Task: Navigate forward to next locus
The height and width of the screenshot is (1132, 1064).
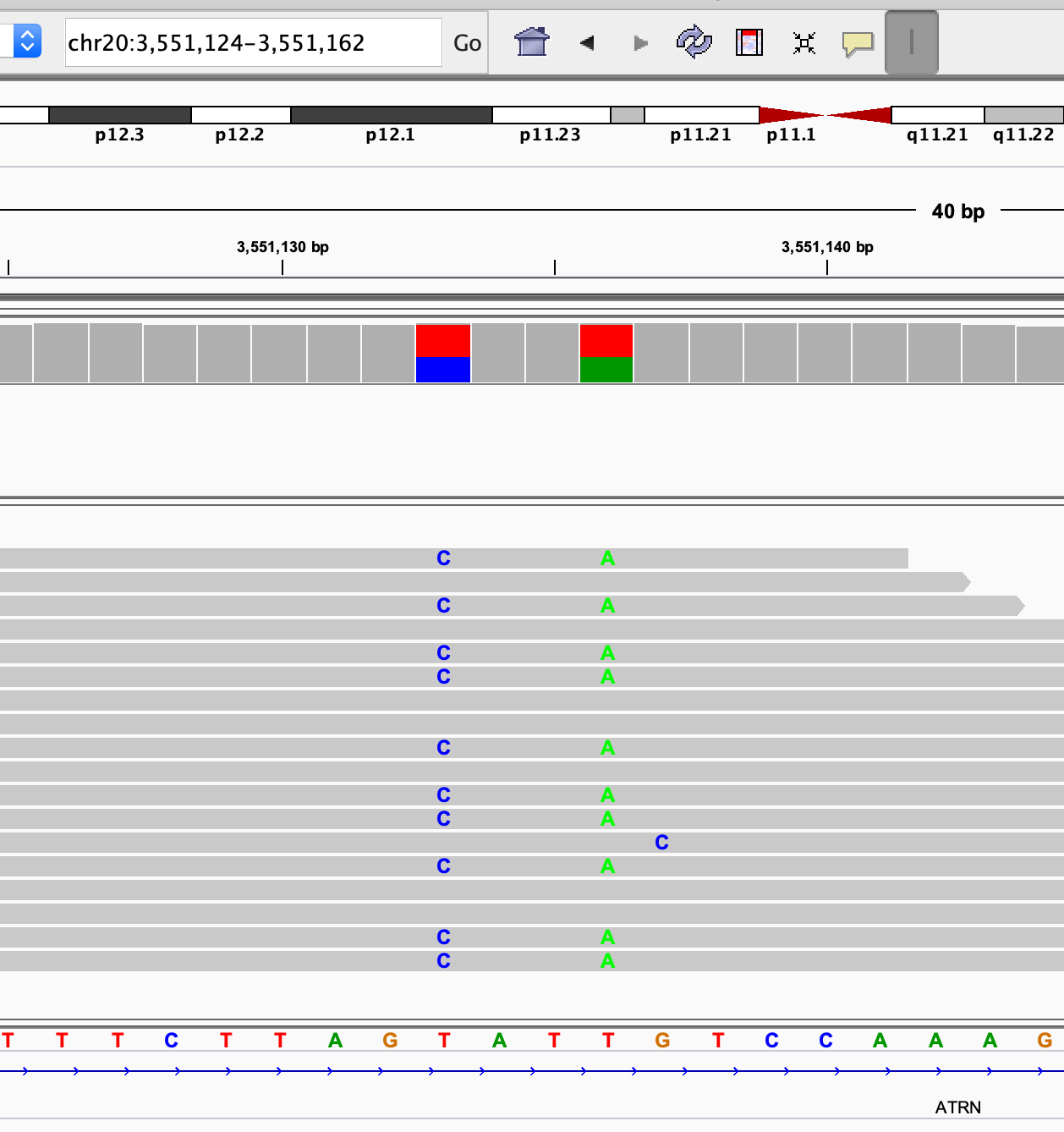Action: pos(639,42)
